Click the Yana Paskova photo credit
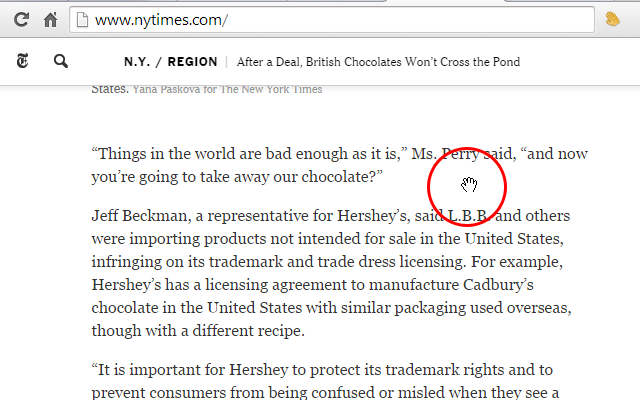This screenshot has width=640, height=400. click(x=227, y=89)
